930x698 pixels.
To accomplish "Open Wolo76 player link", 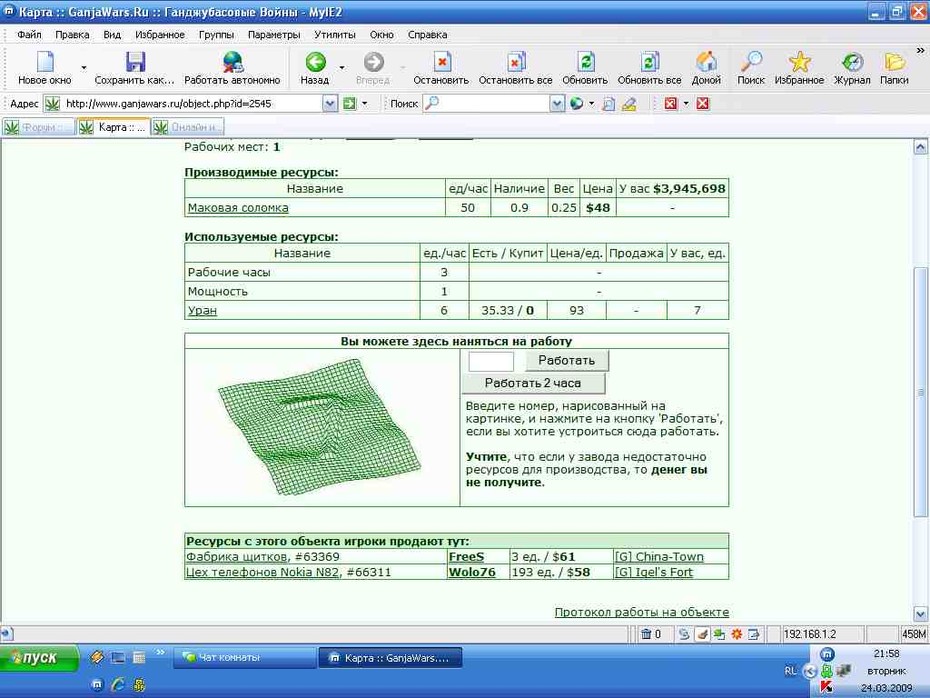I will 472,572.
